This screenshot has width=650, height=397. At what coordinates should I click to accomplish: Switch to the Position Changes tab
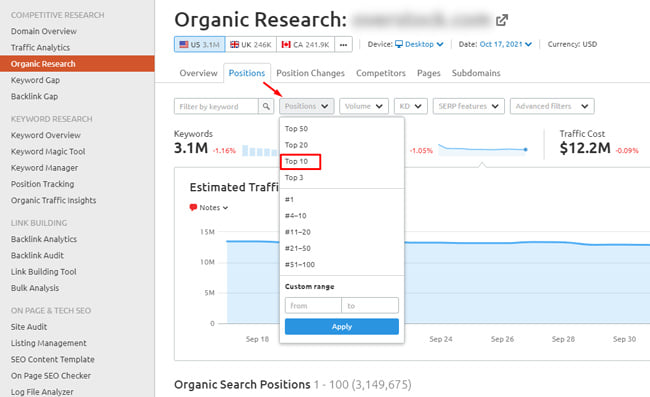(x=310, y=73)
